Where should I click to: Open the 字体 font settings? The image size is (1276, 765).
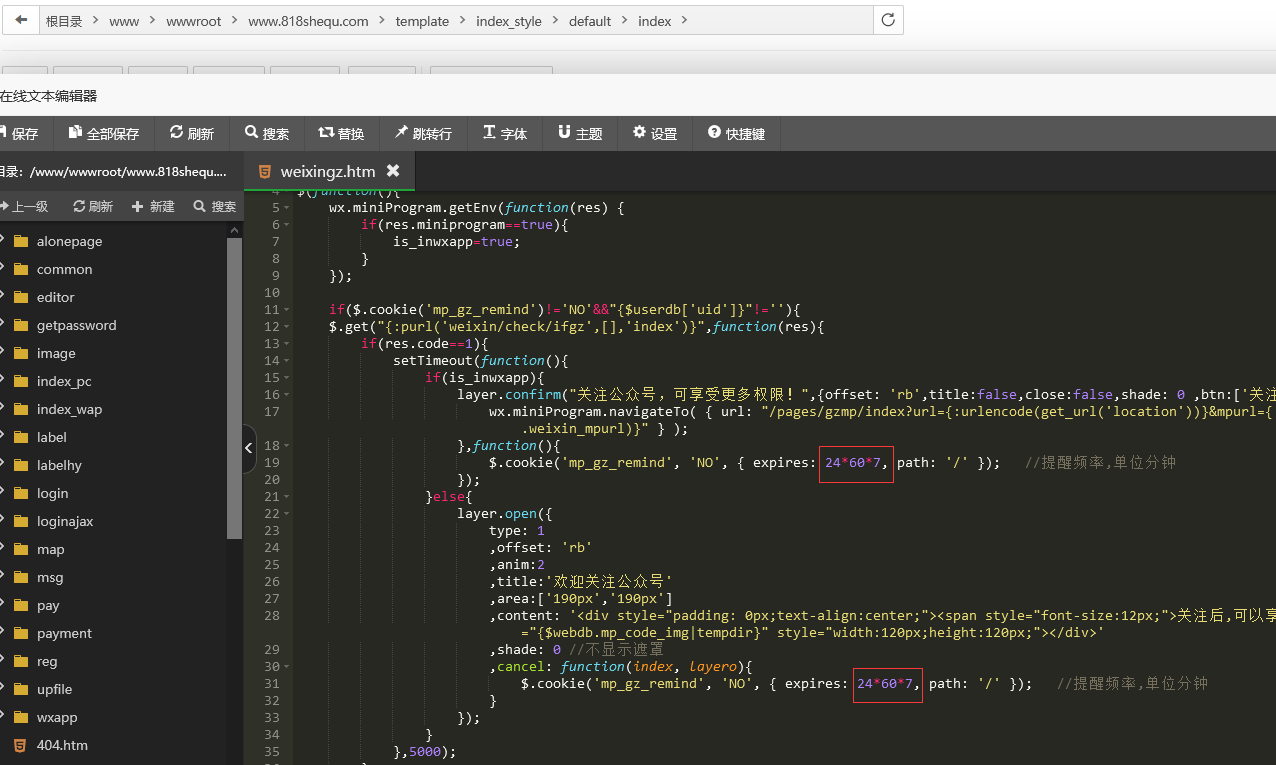[505, 134]
